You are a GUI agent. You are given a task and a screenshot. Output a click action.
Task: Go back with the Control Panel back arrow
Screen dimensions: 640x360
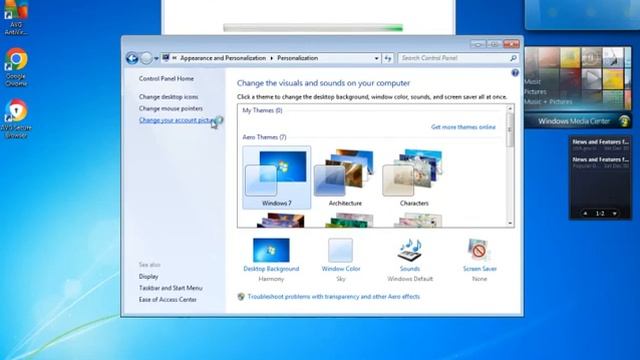(x=132, y=58)
